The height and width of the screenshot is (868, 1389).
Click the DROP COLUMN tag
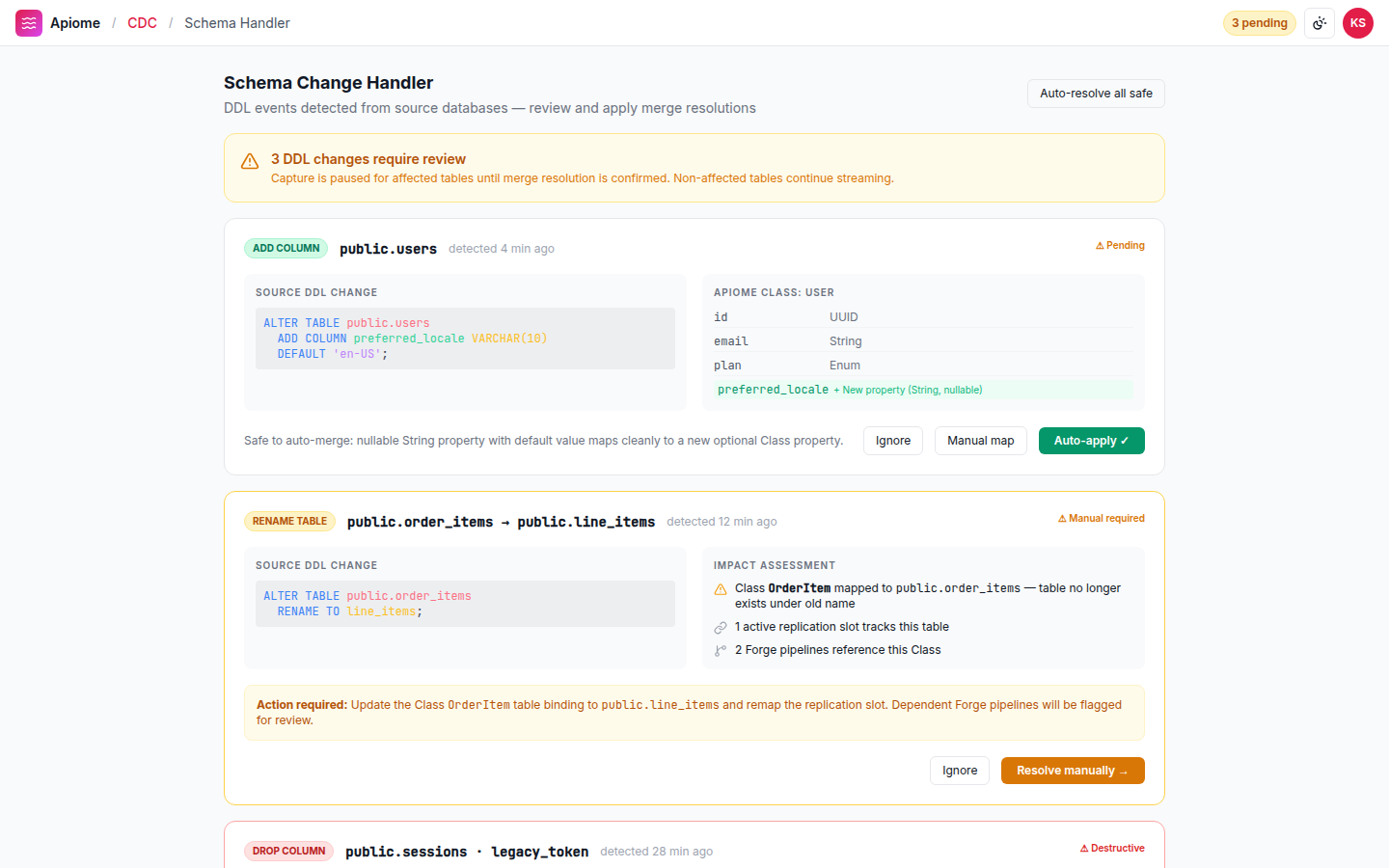point(288,852)
